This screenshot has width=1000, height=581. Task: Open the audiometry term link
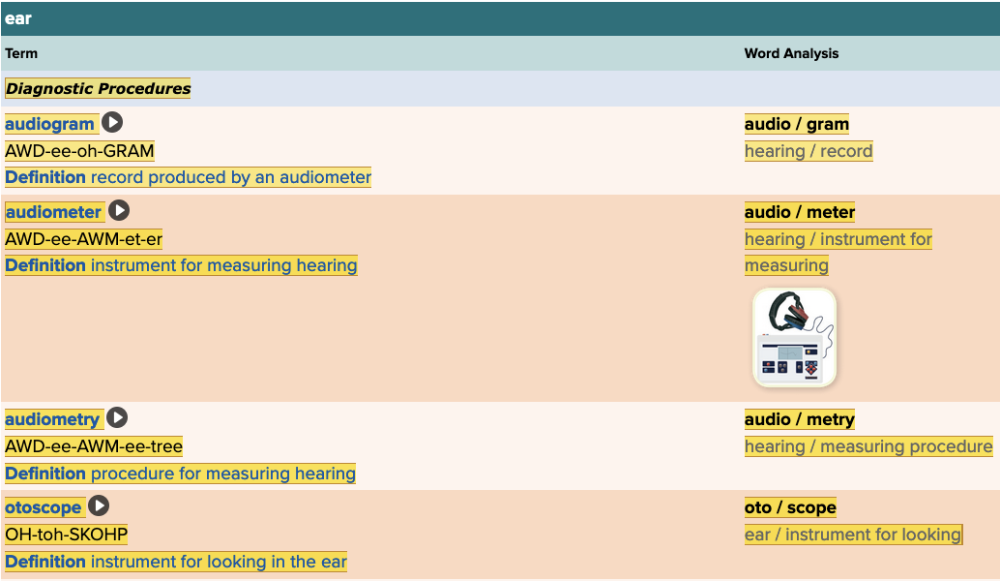coord(52,419)
